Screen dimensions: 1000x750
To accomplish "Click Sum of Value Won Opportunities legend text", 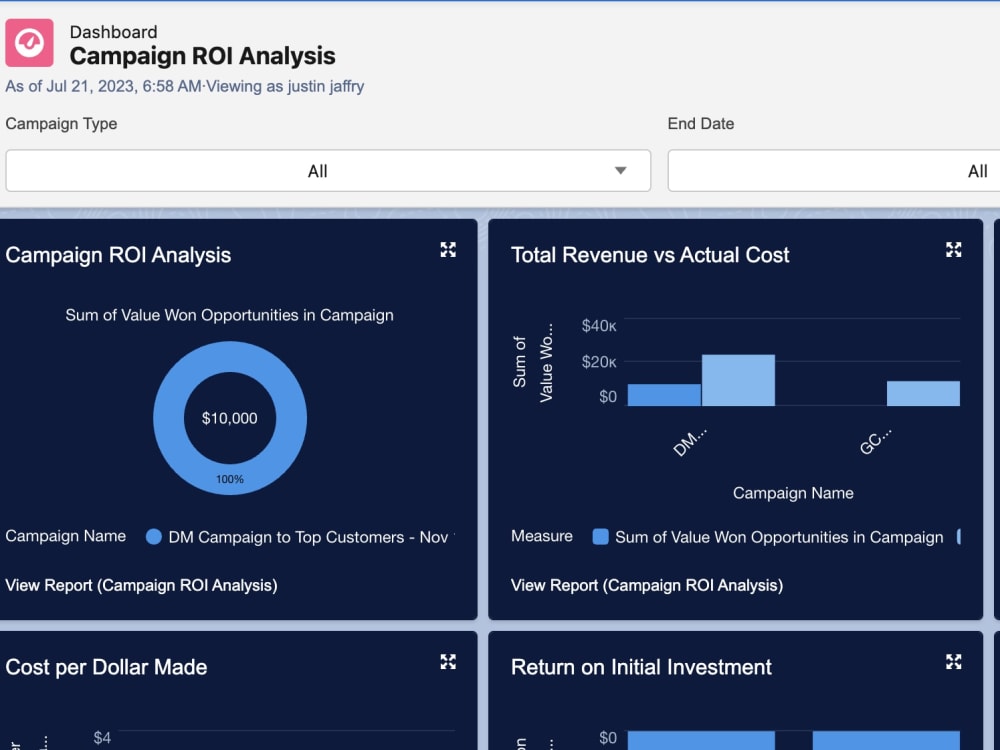I will coord(779,537).
